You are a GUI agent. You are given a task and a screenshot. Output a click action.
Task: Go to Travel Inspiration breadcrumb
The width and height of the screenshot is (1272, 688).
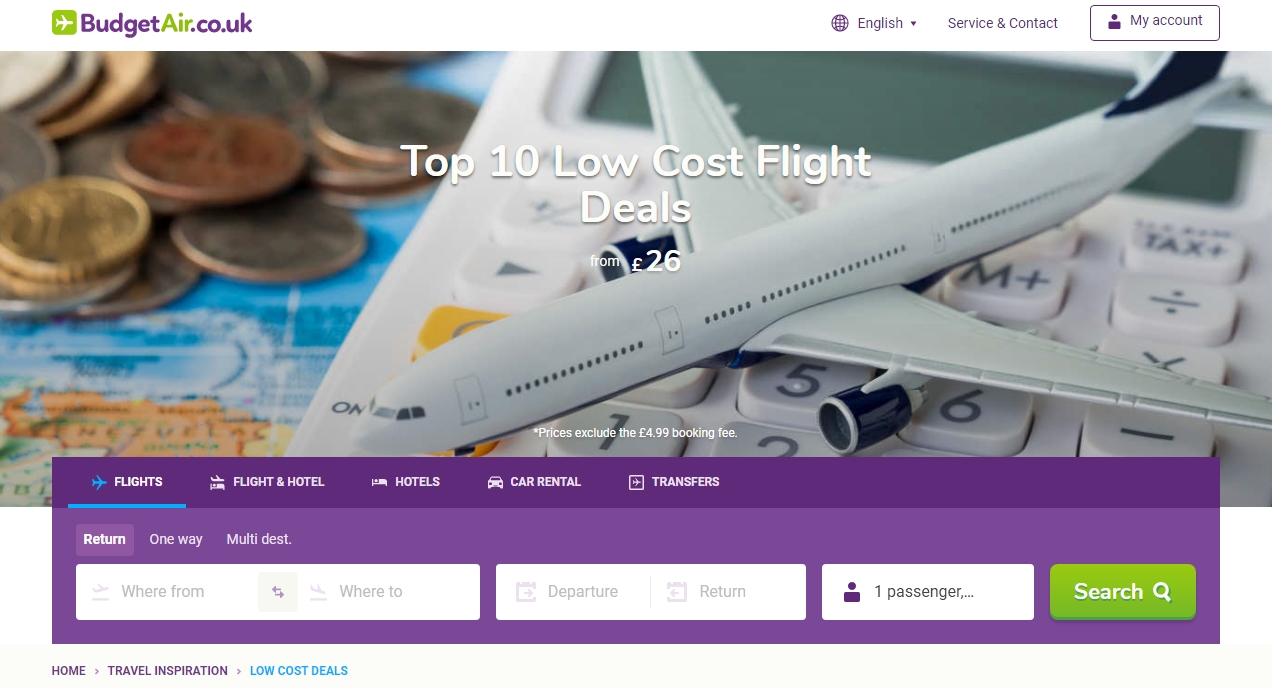pyautogui.click(x=168, y=671)
